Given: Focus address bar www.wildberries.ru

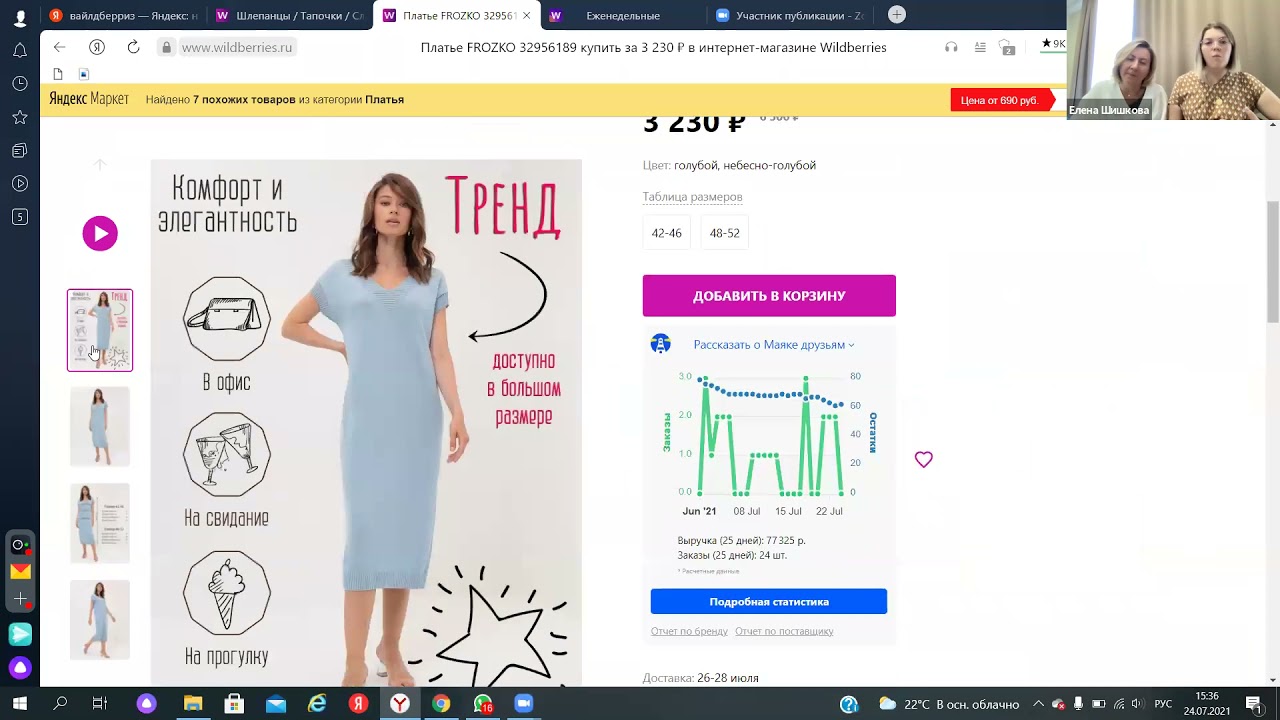Looking at the screenshot, I should (x=237, y=47).
